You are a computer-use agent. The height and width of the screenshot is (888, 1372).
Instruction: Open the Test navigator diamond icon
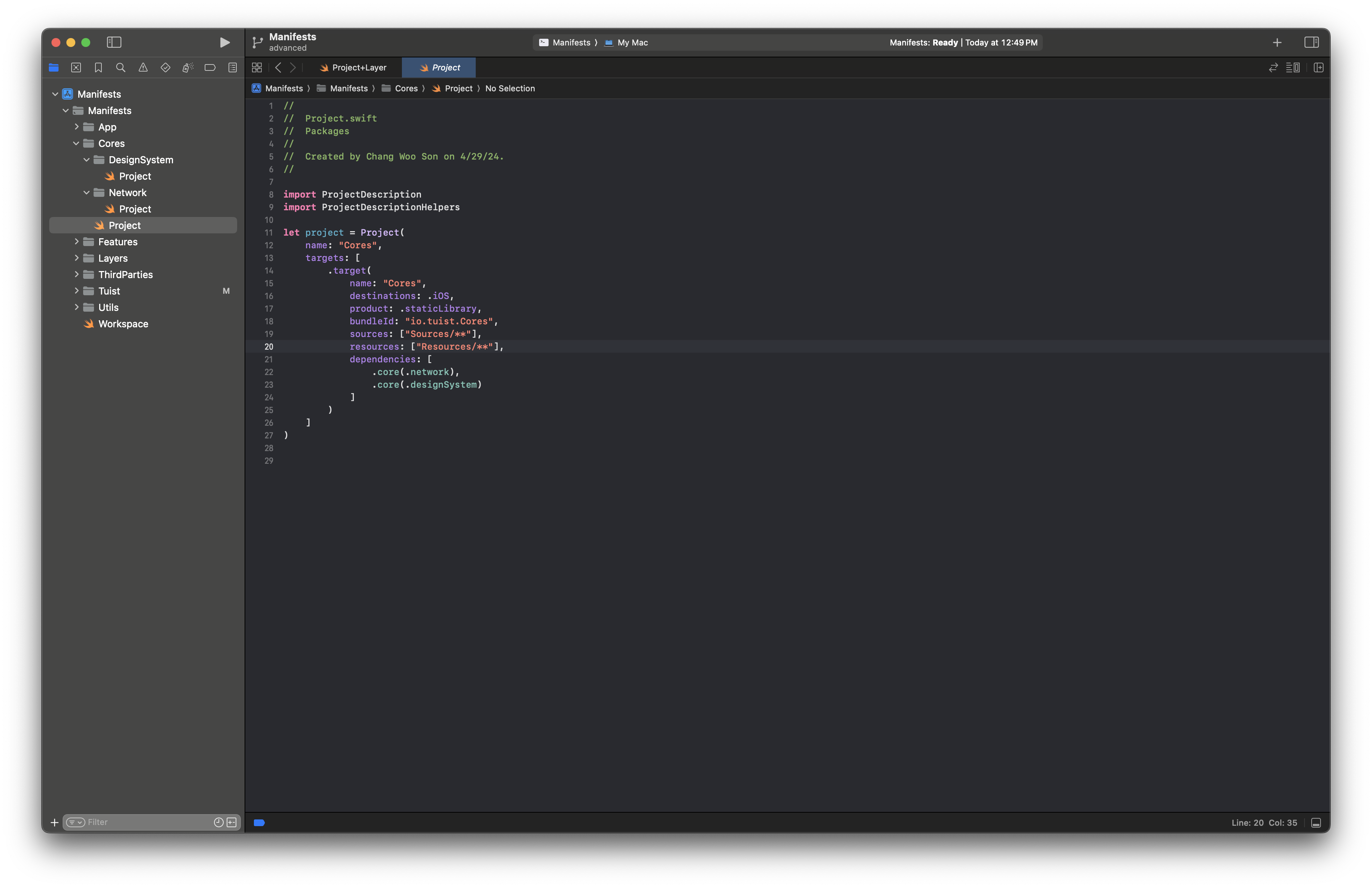[x=166, y=67]
